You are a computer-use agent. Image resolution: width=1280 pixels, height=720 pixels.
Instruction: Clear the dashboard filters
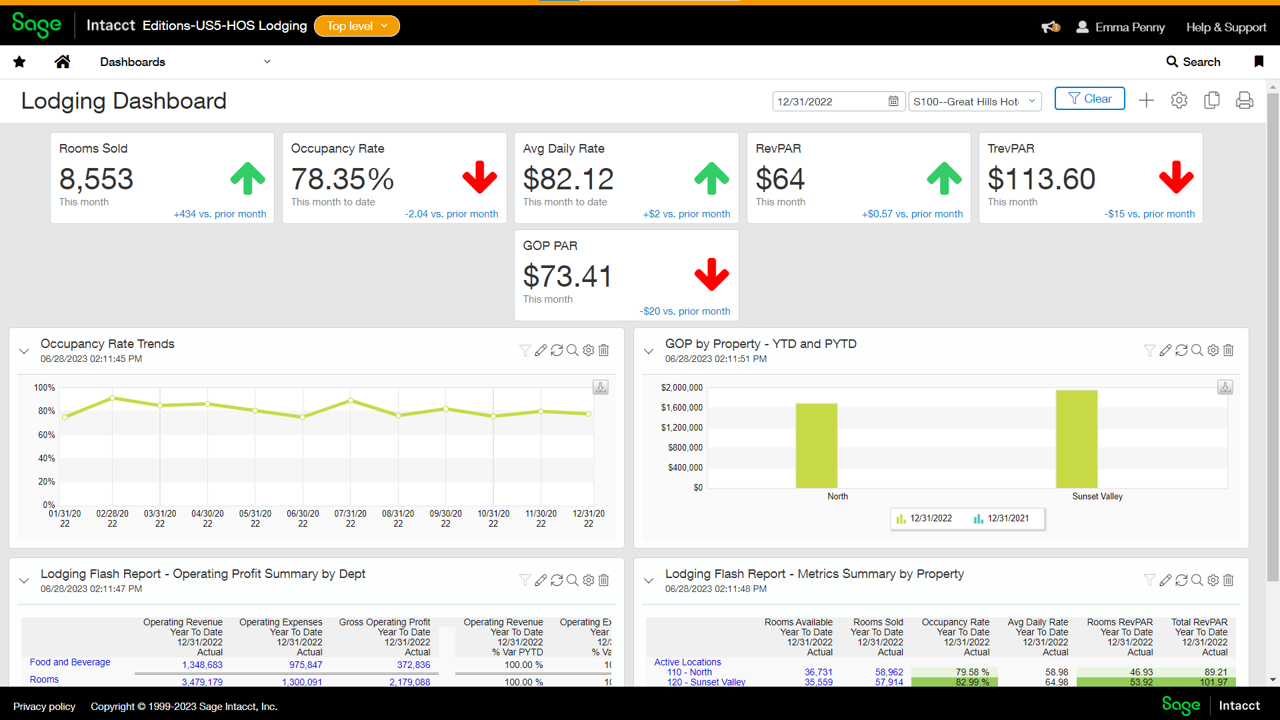[x=1089, y=99]
